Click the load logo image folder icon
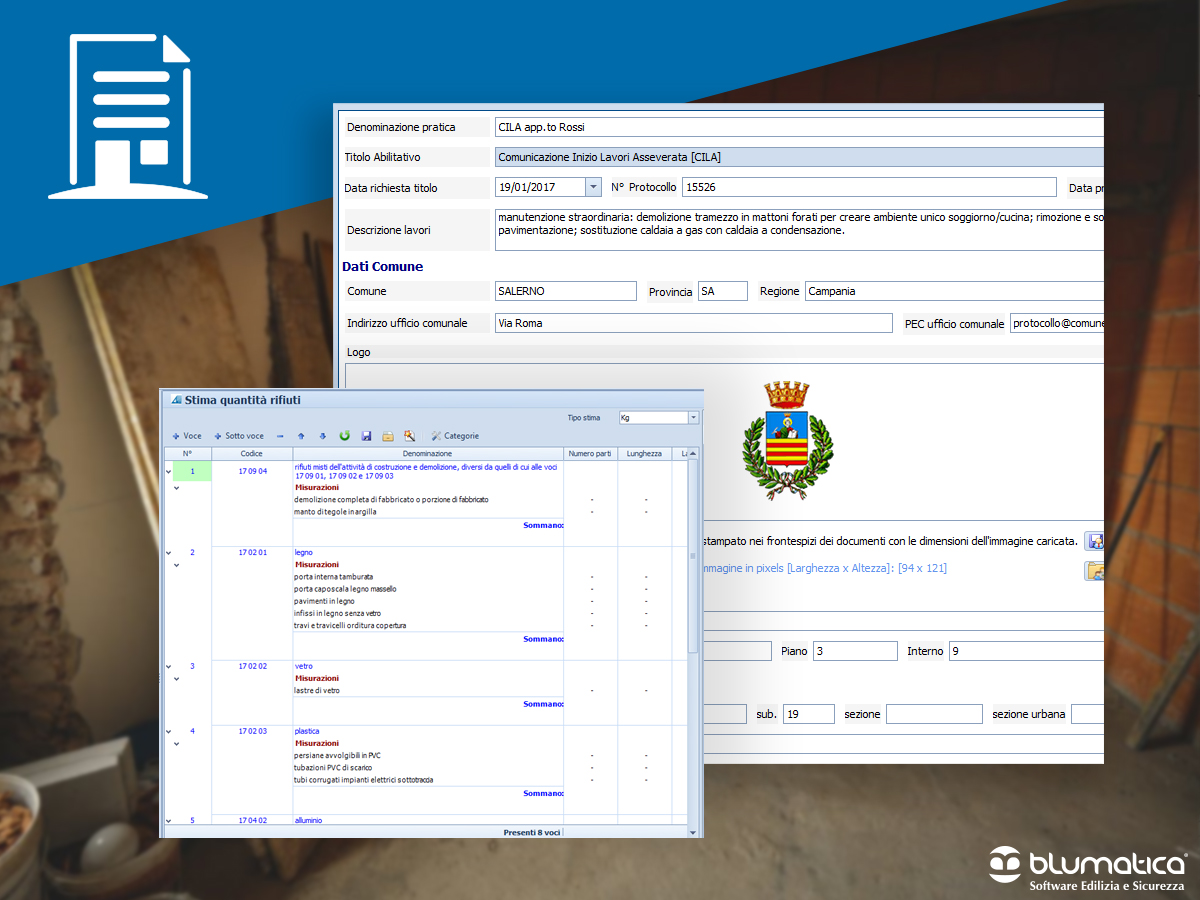This screenshot has height=900, width=1200. (1094, 571)
